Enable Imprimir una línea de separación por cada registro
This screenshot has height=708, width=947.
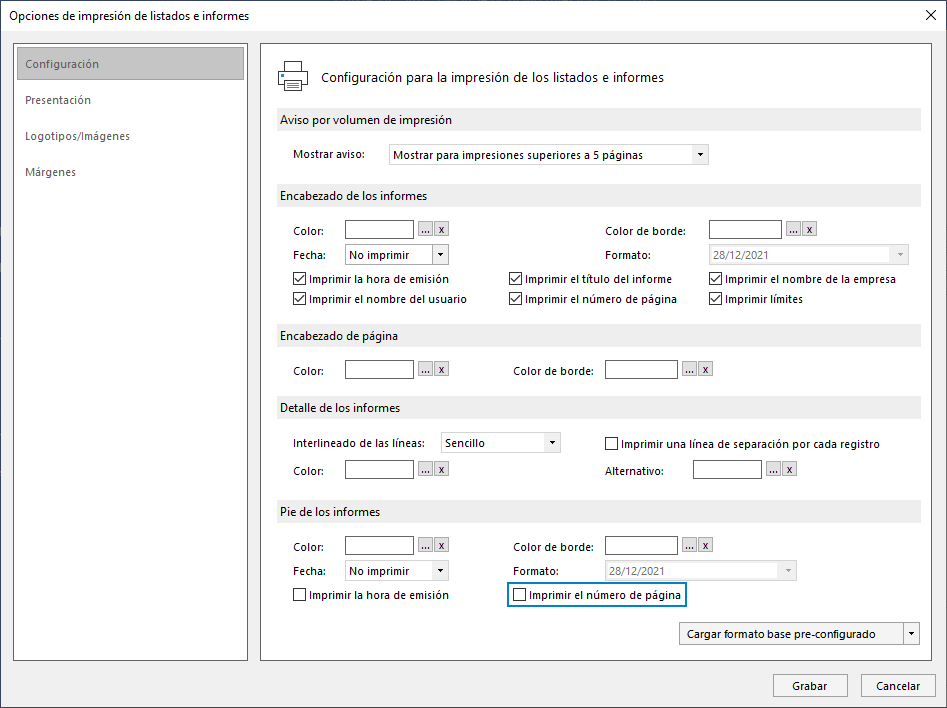pyautogui.click(x=611, y=444)
